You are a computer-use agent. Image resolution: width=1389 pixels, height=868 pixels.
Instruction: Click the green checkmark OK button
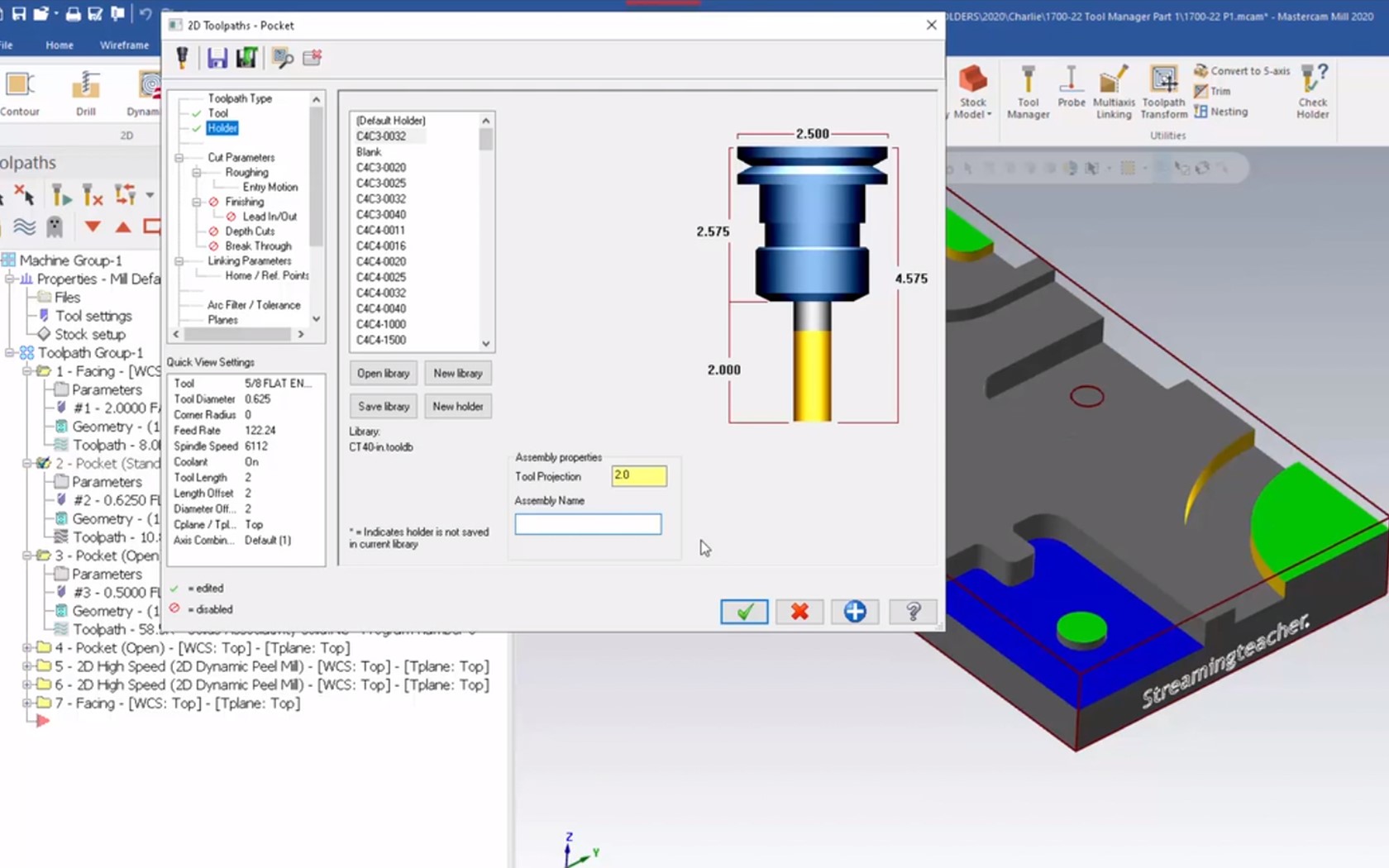(744, 612)
